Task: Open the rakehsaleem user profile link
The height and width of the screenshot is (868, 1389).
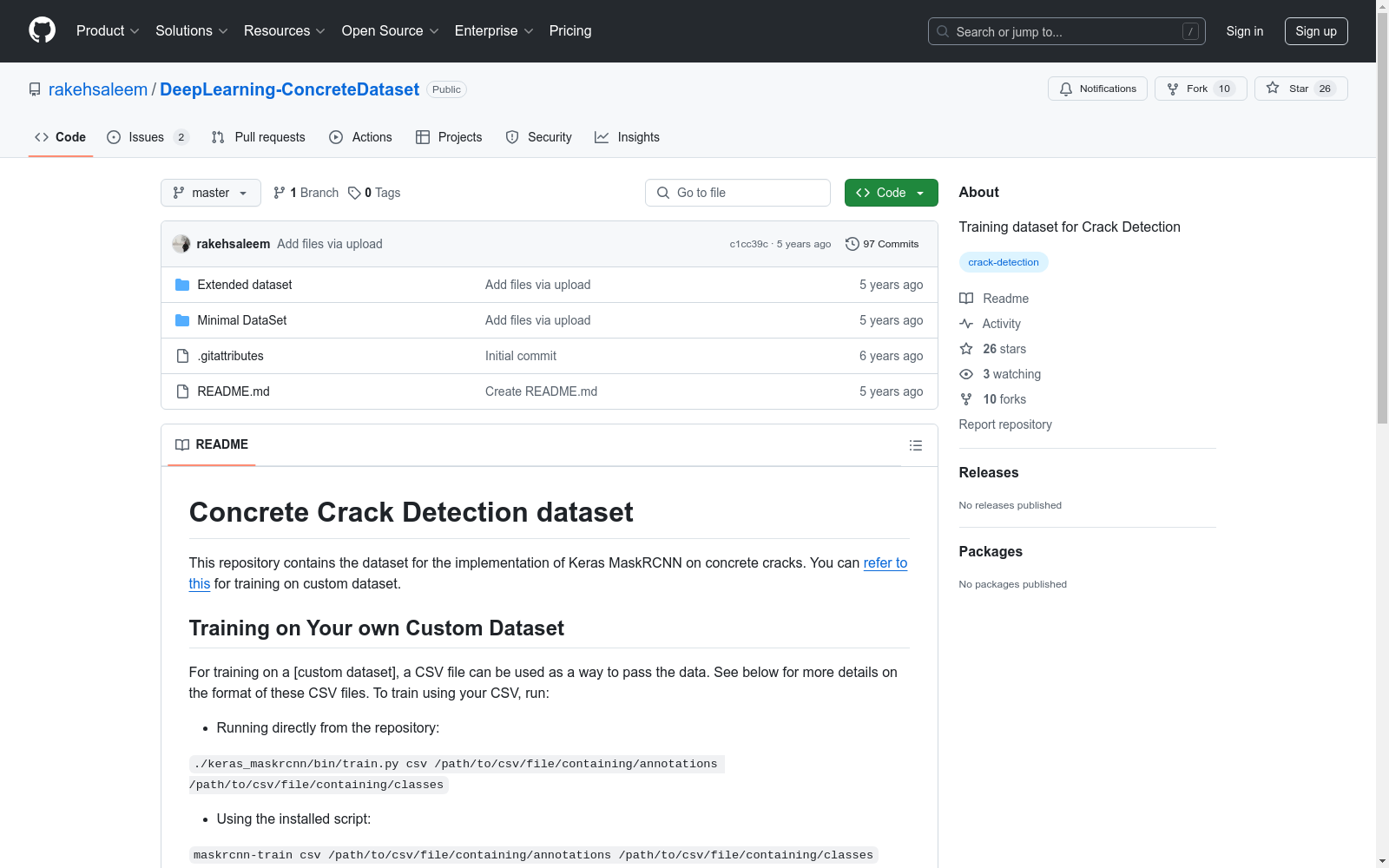Action: (x=98, y=89)
